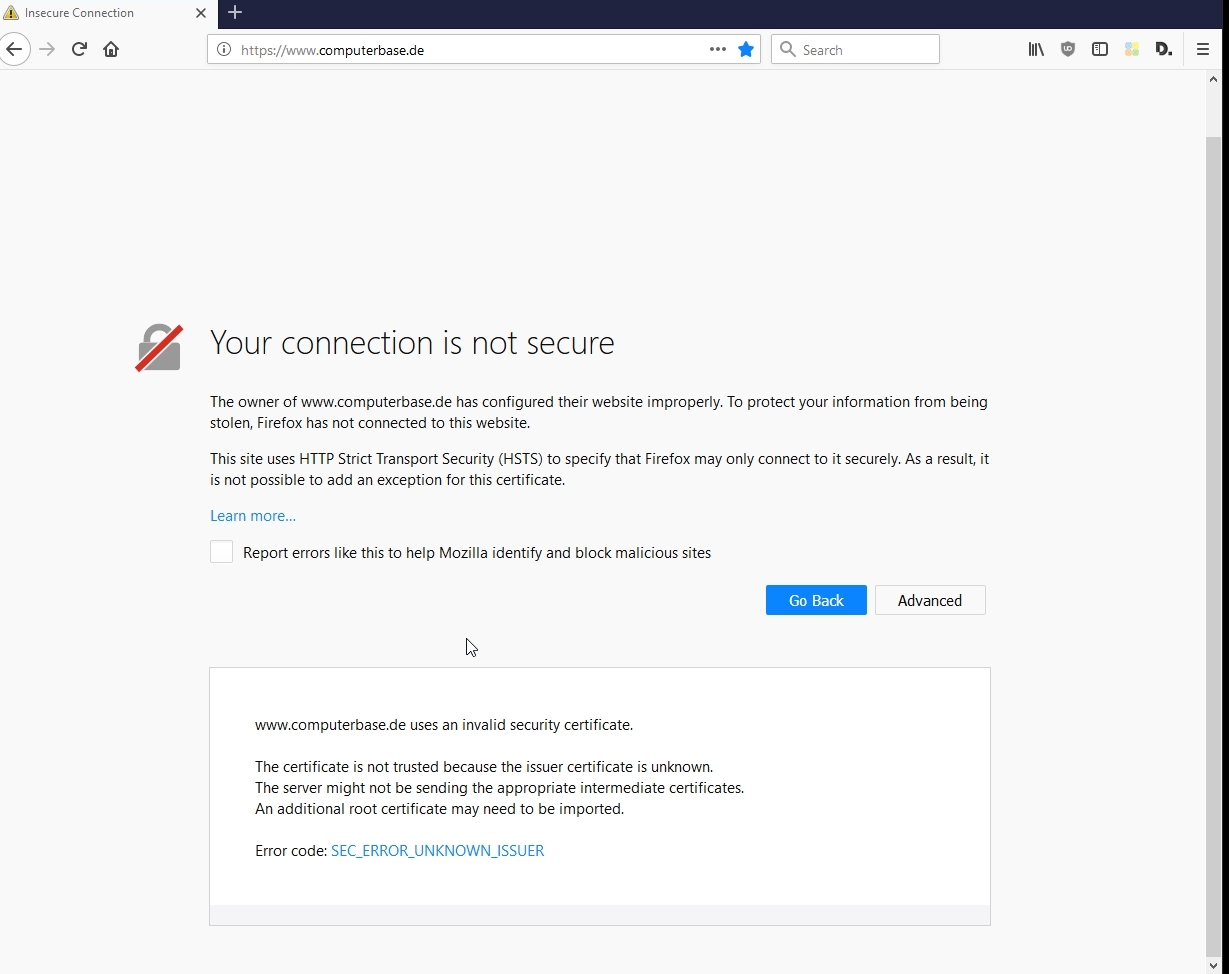Show site information icon in address bar
Viewport: 1229px width, 974px height.
pyautogui.click(x=224, y=49)
